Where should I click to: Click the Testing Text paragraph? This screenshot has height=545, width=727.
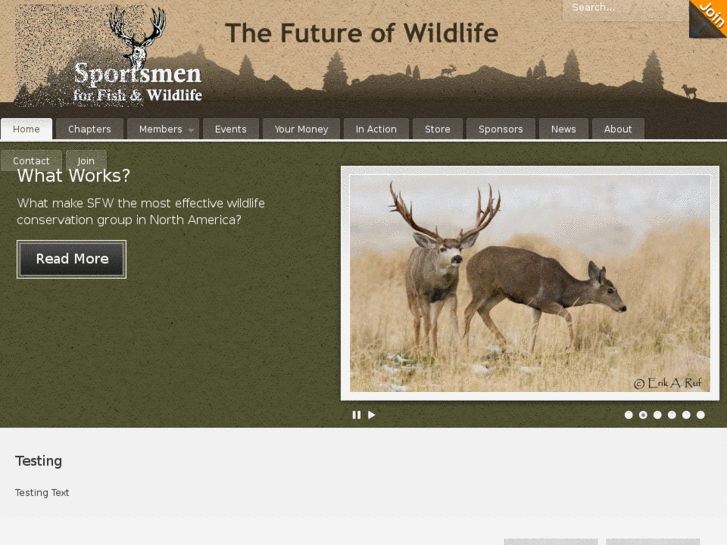[x=42, y=493]
